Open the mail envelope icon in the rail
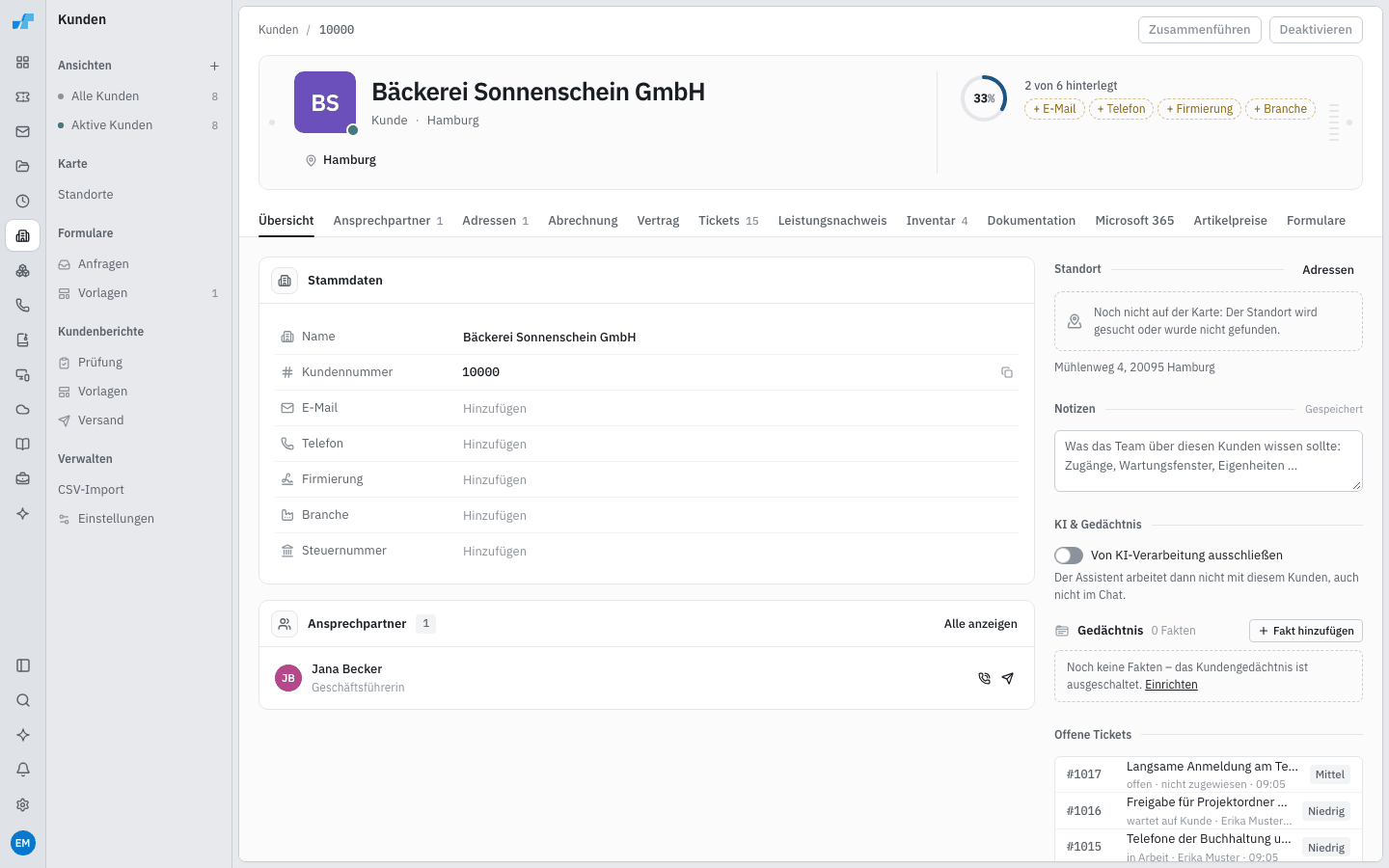 point(22,131)
